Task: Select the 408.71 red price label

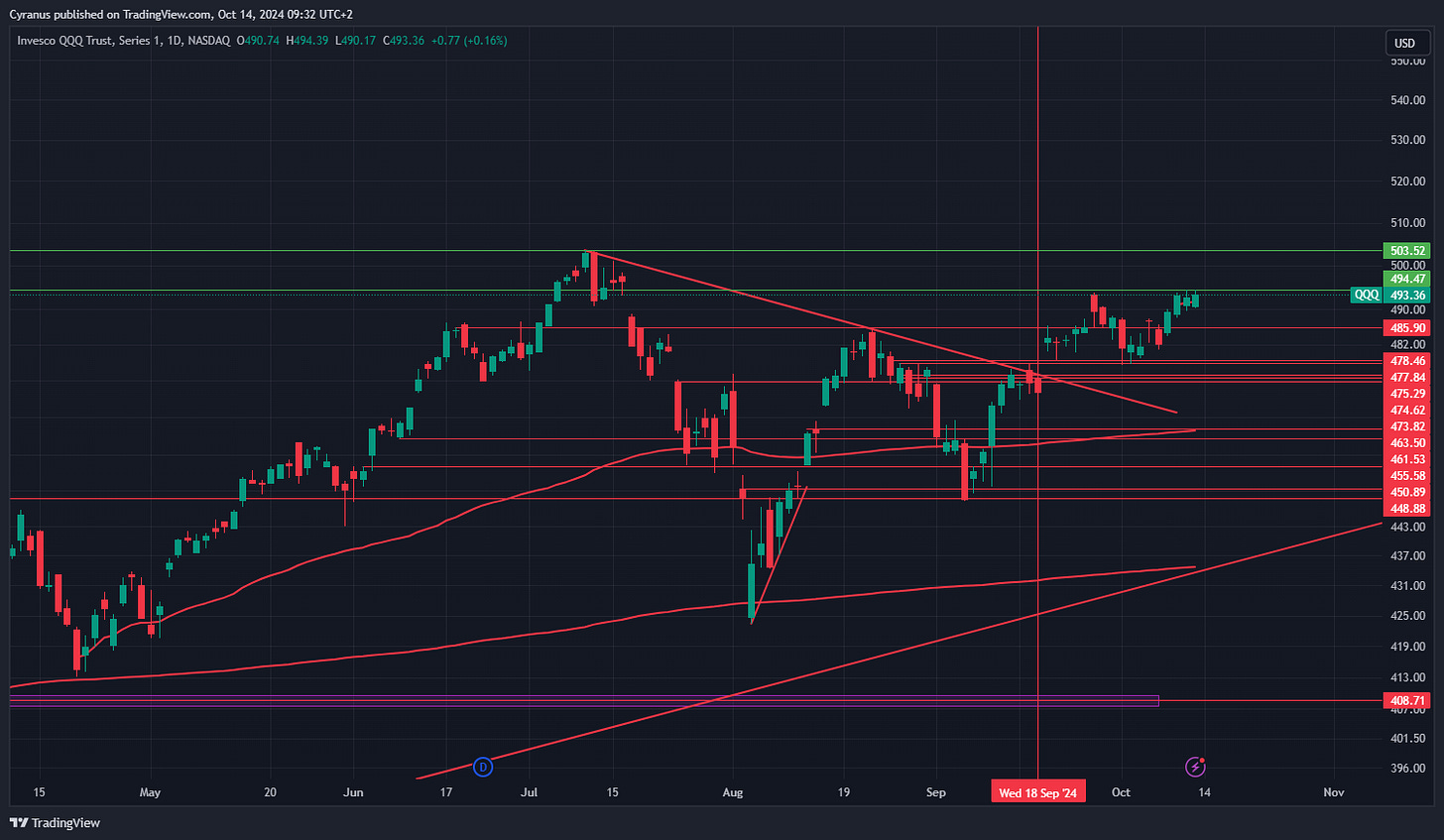Action: [1407, 700]
